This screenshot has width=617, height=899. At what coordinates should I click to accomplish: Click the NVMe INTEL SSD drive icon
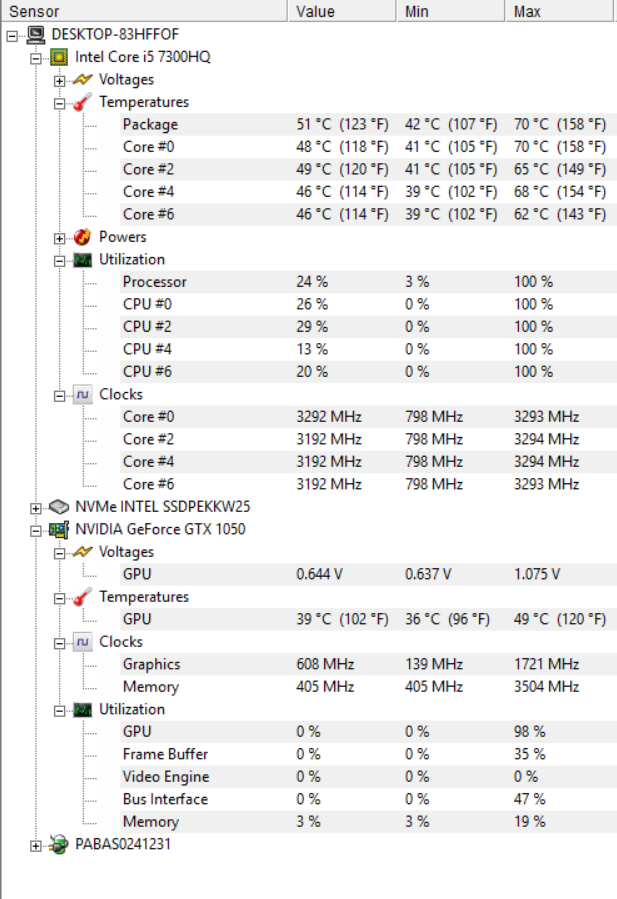59,507
